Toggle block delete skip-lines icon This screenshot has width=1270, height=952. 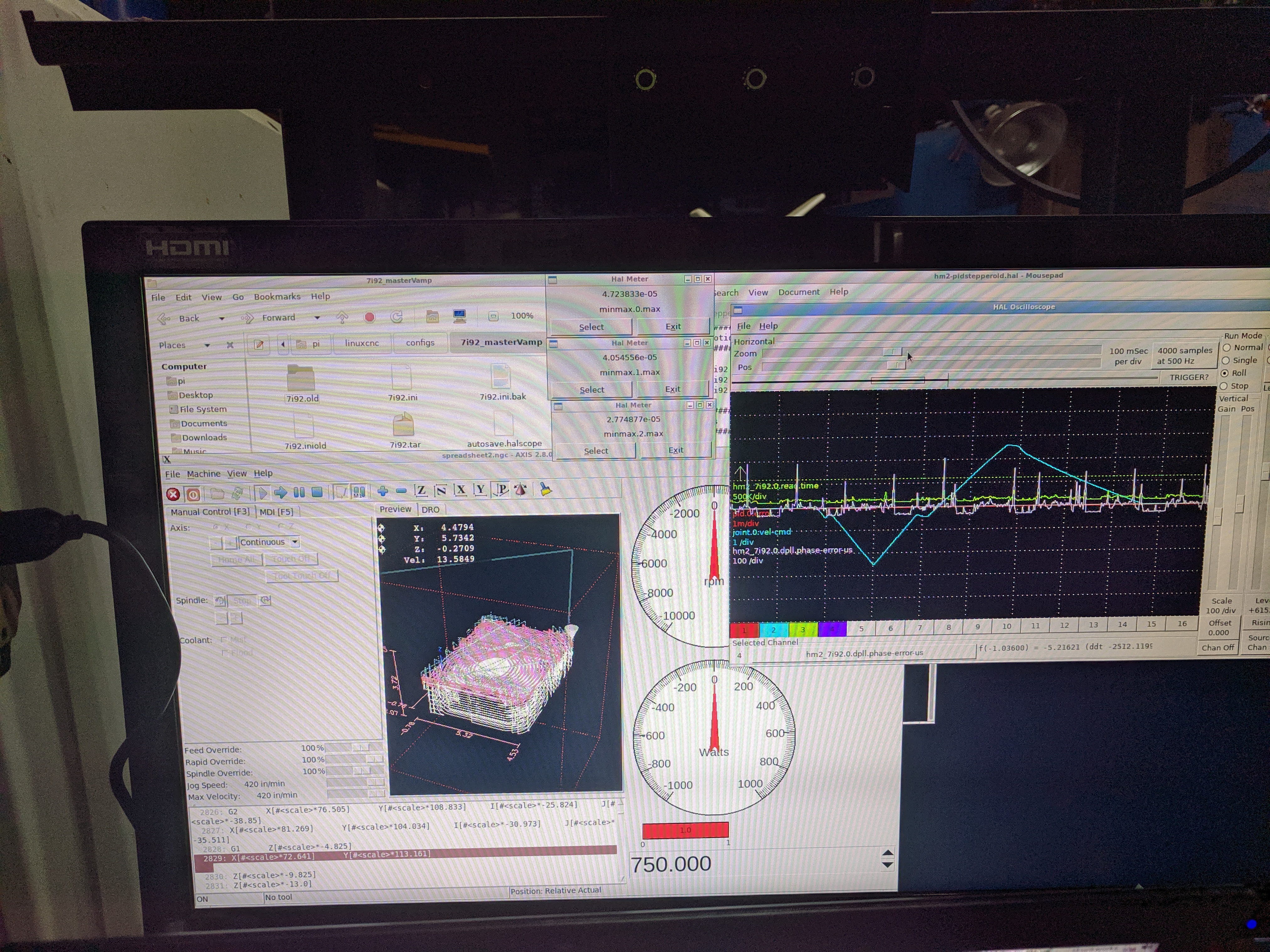pos(341,492)
